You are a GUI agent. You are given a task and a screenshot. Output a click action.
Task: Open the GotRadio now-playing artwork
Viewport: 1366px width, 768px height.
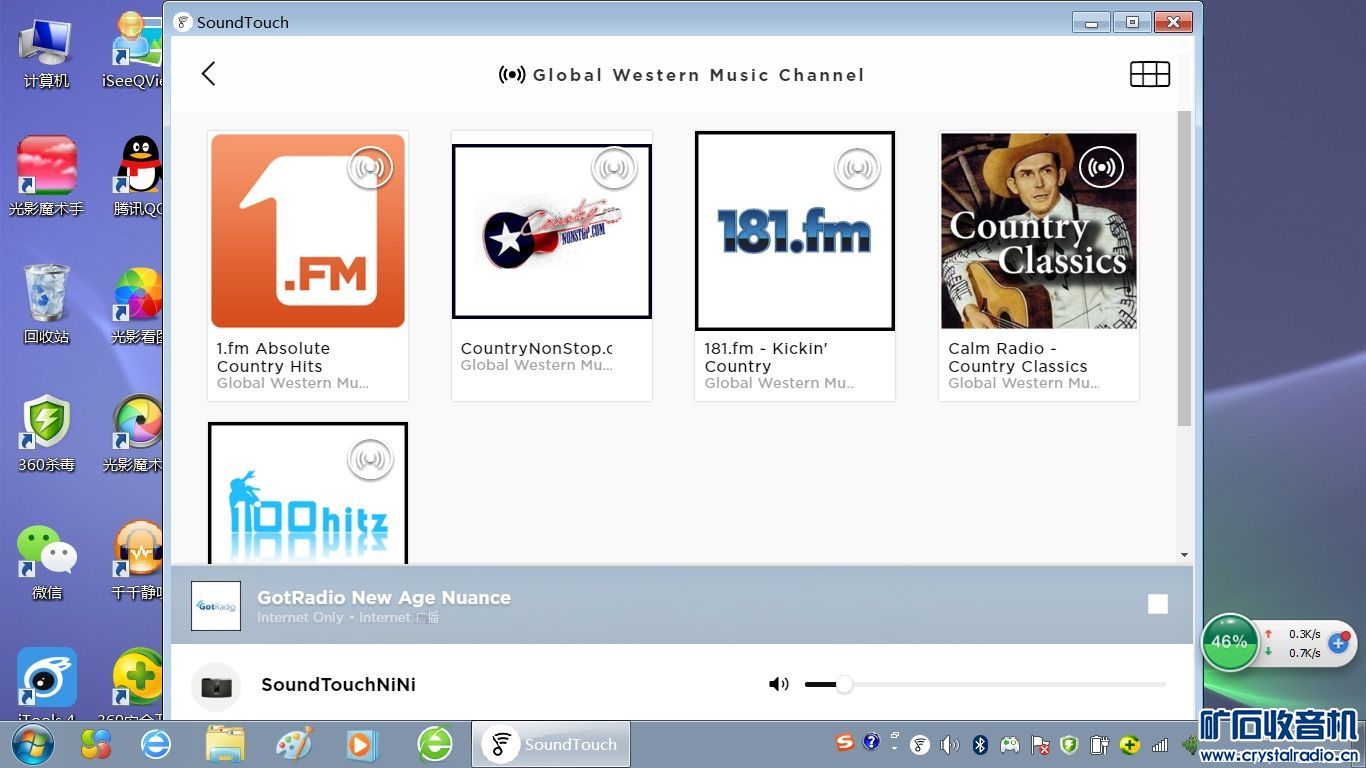[216, 606]
